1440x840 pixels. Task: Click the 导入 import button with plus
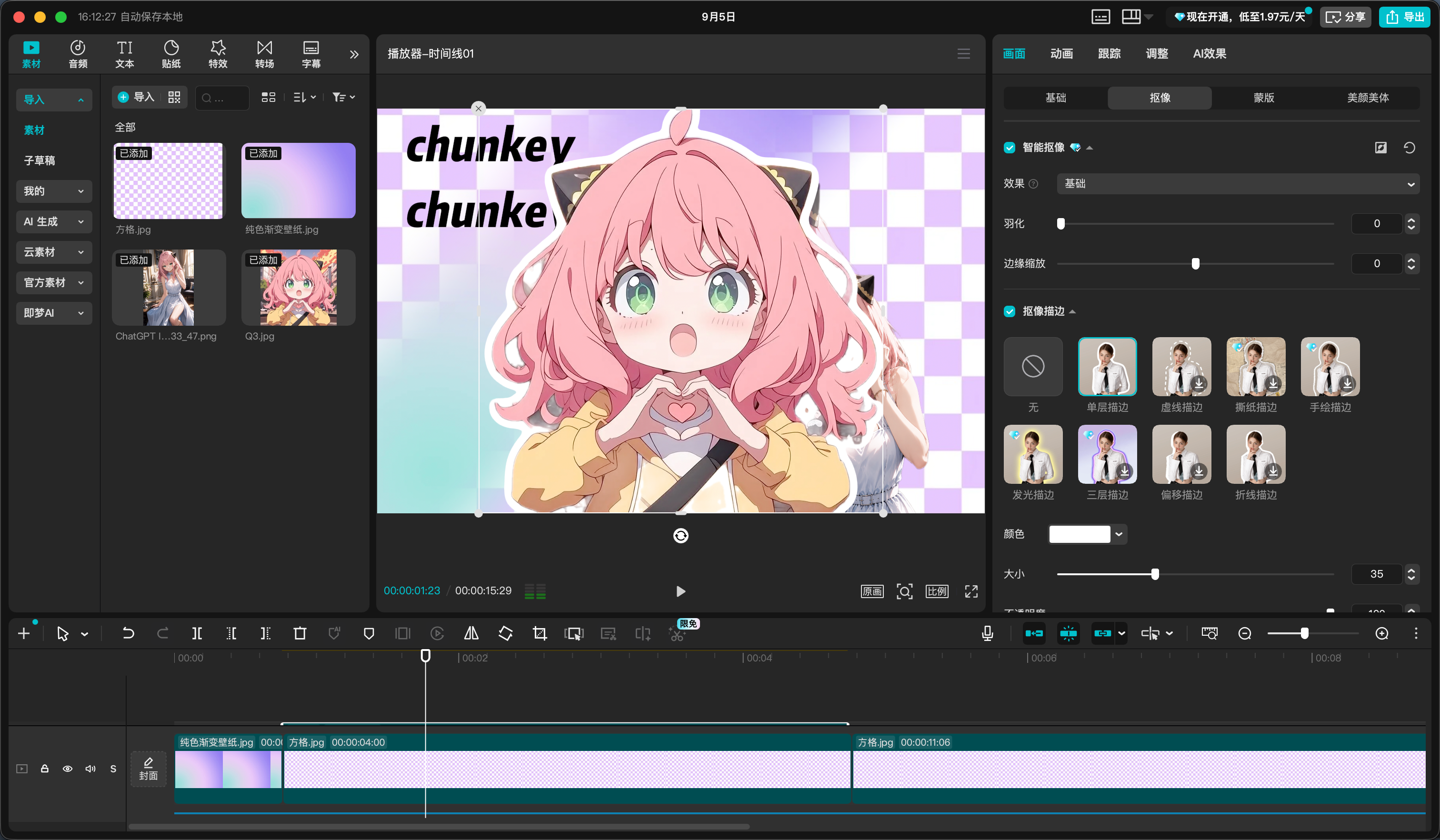pyautogui.click(x=136, y=97)
